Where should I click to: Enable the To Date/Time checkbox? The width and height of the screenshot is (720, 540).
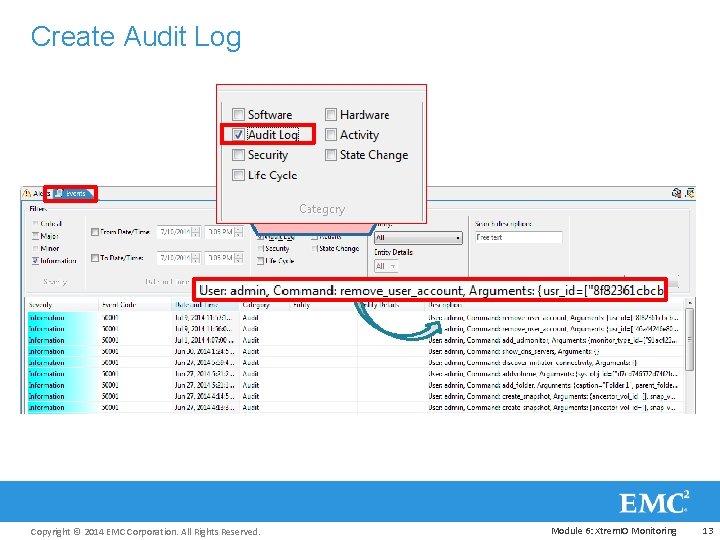[95, 258]
